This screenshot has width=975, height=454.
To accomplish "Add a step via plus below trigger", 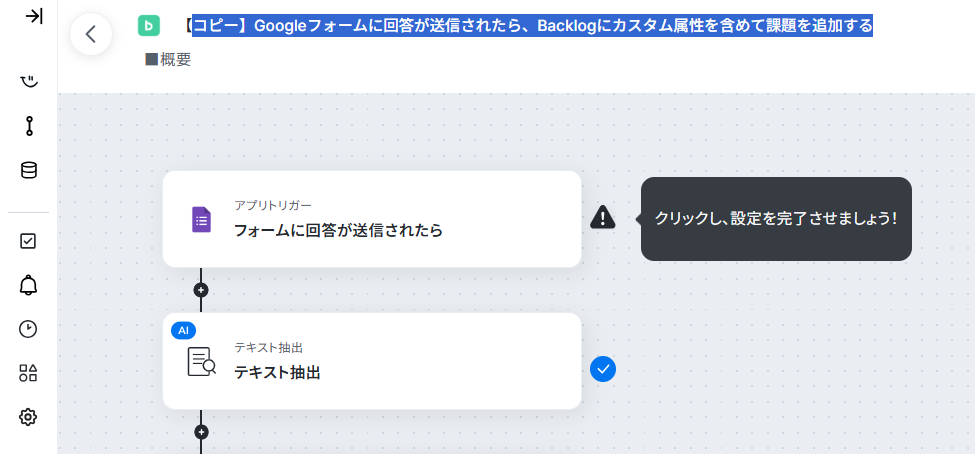I will (x=201, y=290).
